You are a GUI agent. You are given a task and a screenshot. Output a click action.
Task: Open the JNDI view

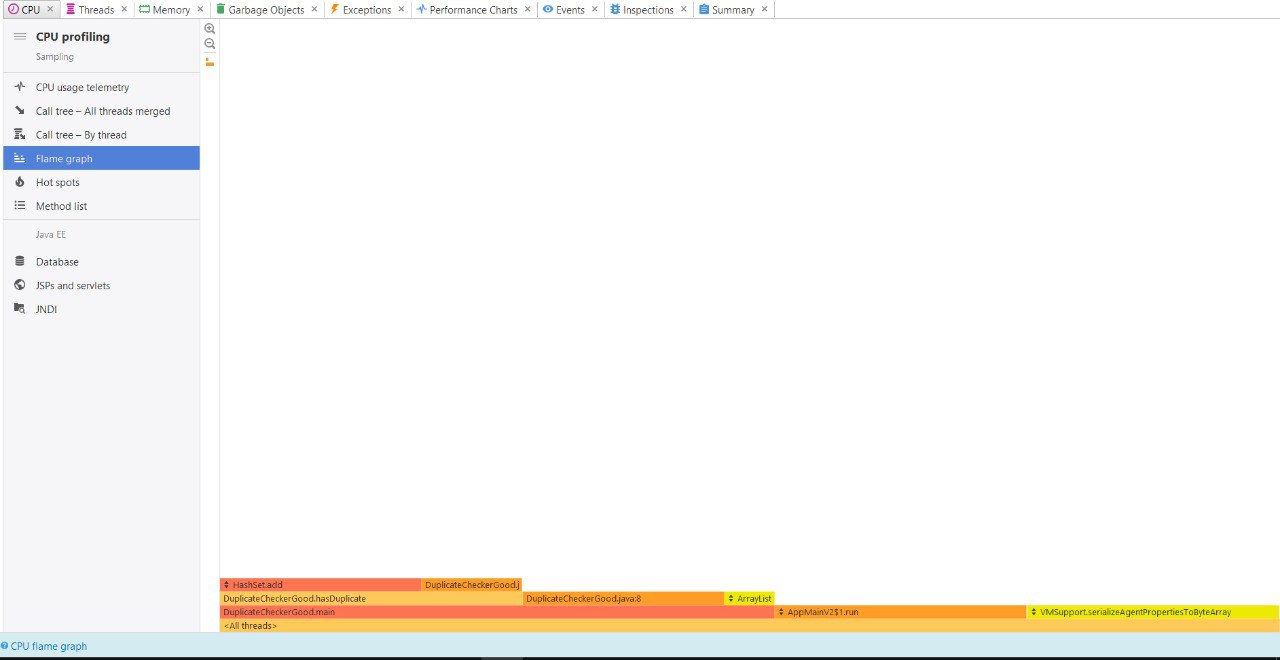[101, 309]
